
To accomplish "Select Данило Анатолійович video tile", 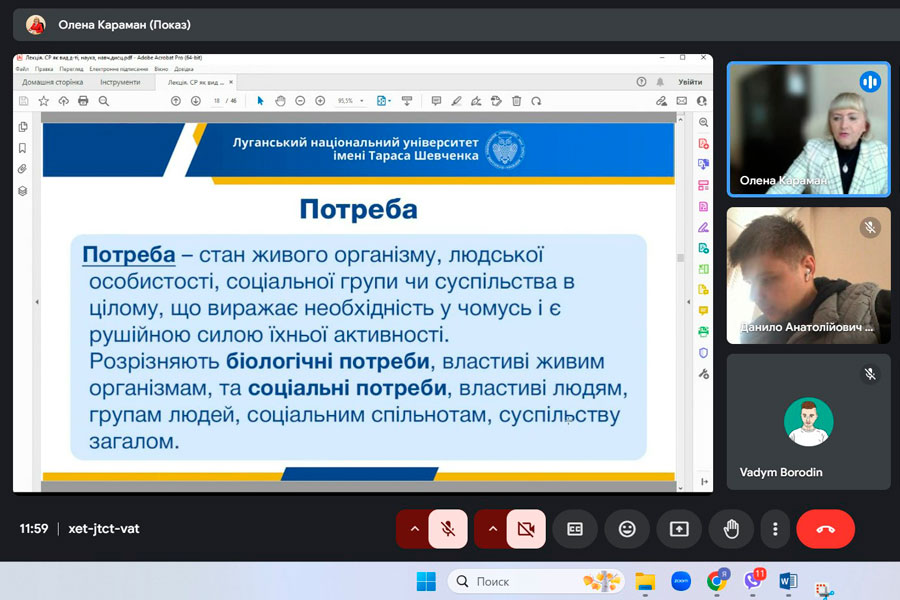I will coord(809,276).
